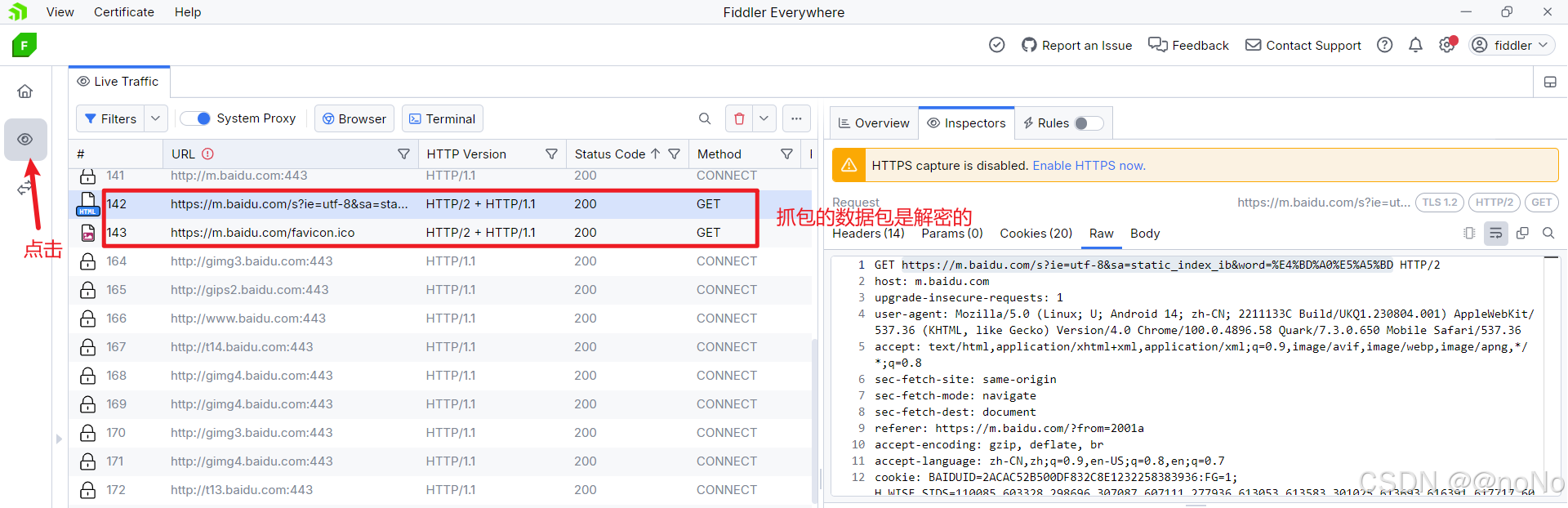Select row 166 www.baidu.com:443

pyautogui.click(x=441, y=319)
